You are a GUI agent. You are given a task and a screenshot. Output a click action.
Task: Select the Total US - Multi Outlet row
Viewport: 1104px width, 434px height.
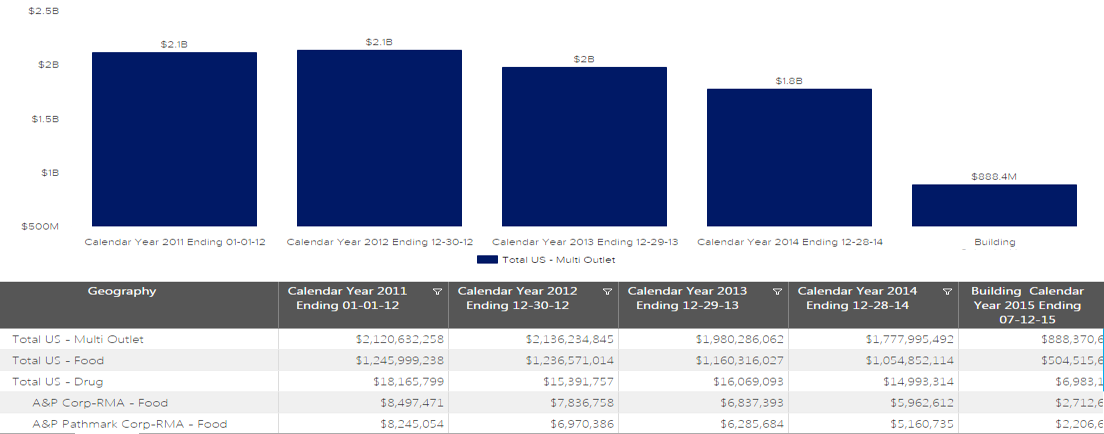(x=78, y=339)
